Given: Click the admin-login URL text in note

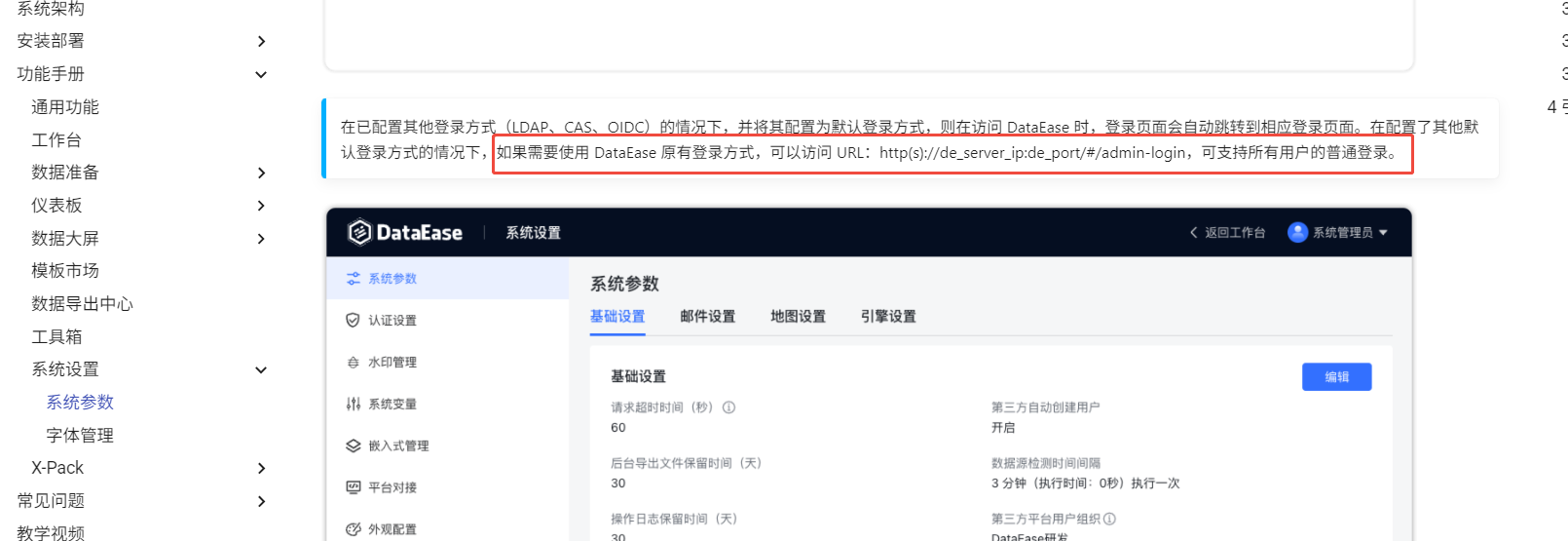Looking at the screenshot, I should (x=1032, y=153).
